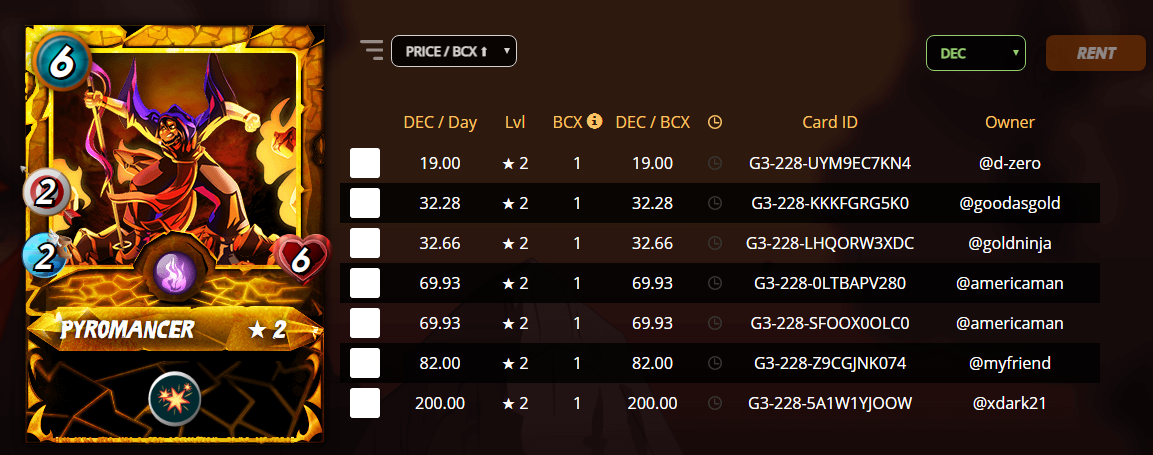
Task: Click the Card ID column header
Action: click(830, 123)
